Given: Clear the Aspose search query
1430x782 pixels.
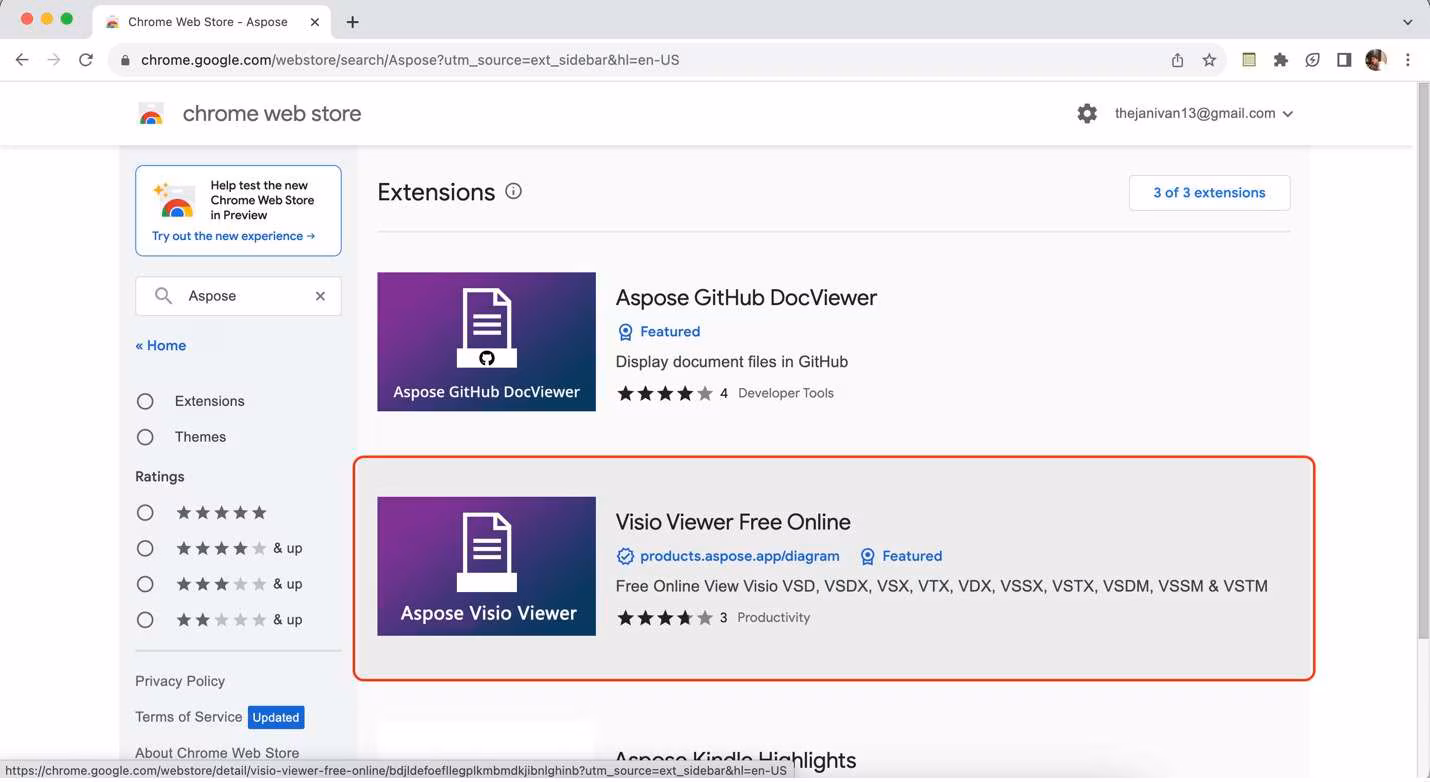Looking at the screenshot, I should [x=320, y=296].
